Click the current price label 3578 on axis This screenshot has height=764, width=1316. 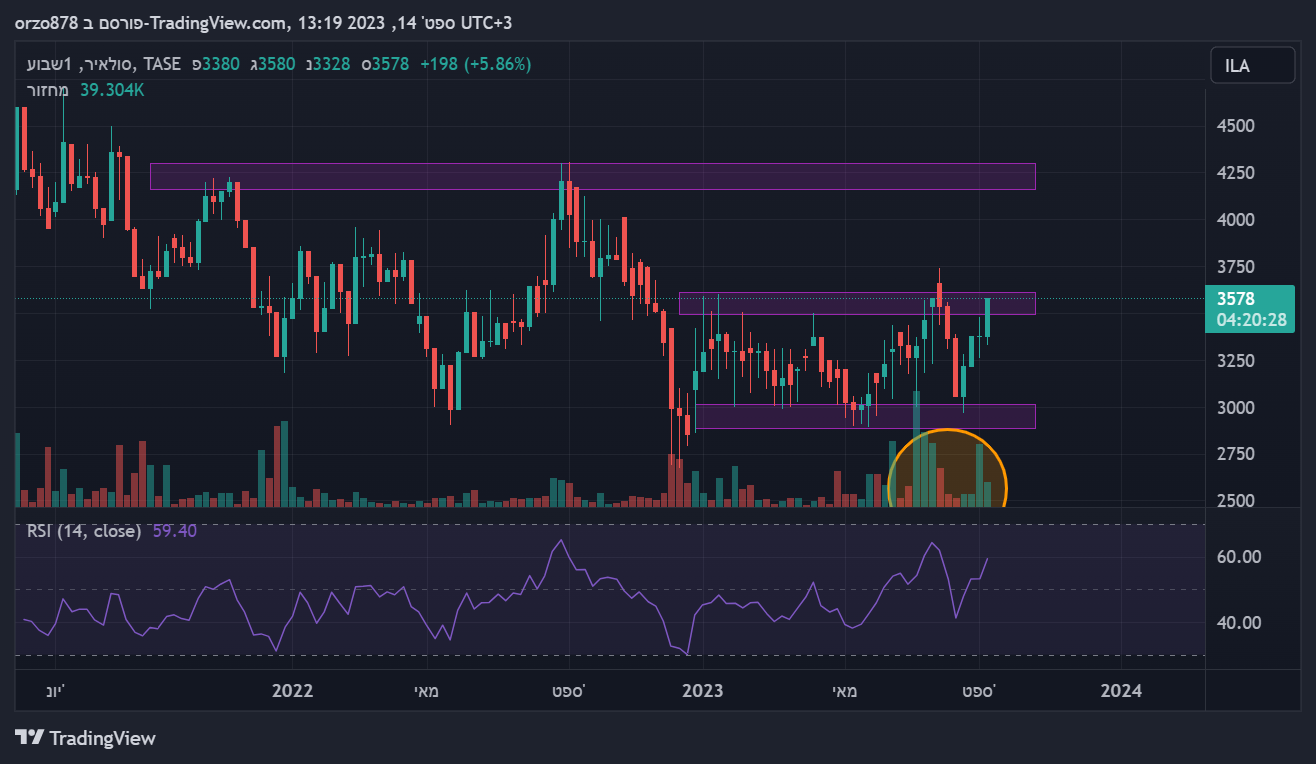(1235, 299)
